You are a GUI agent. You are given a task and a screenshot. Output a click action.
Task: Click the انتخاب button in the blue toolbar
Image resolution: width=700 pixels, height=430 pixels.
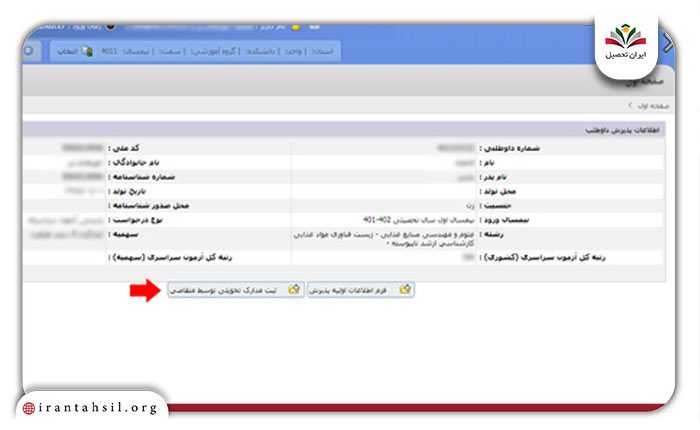[x=67, y=51]
